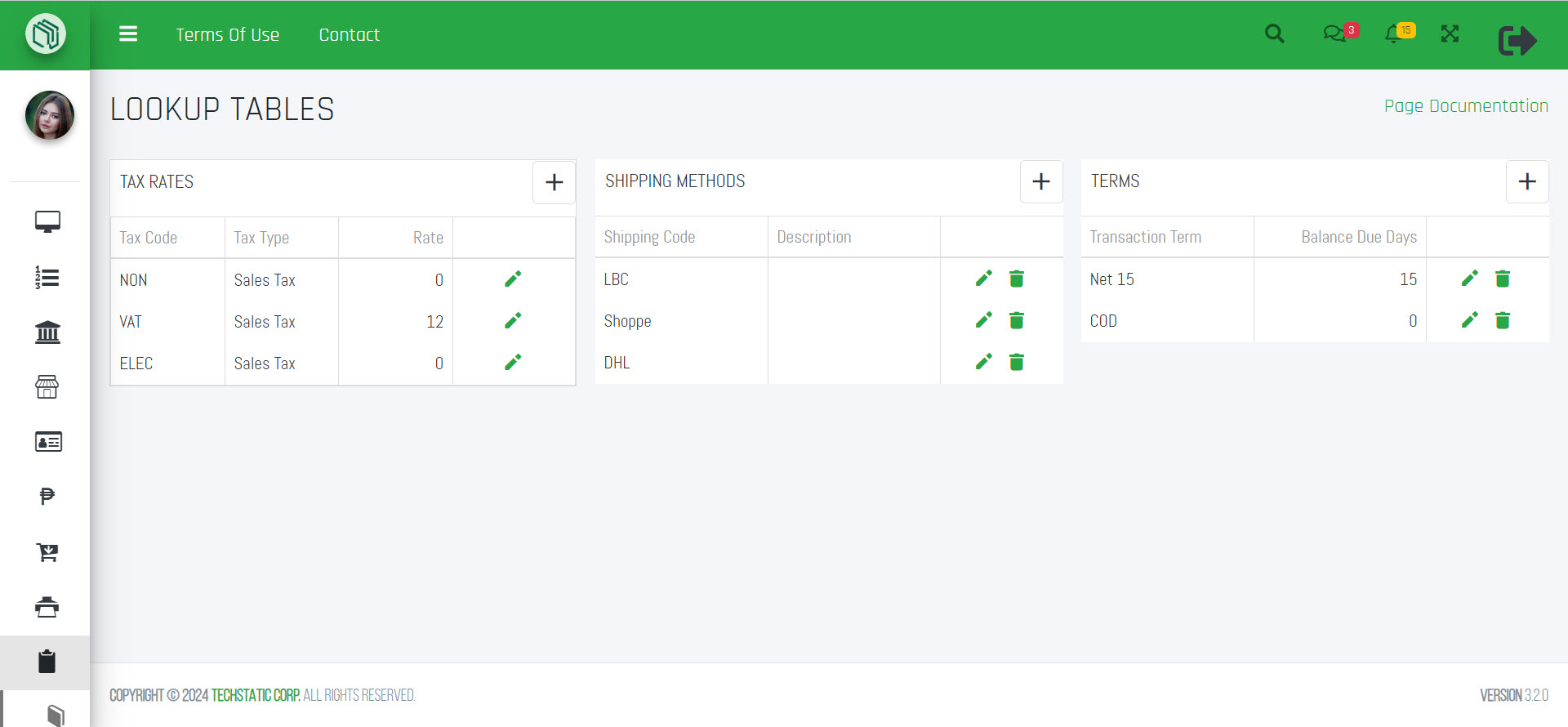Open chat messages with 3 badge
The image size is (1568, 727).
(x=1334, y=34)
